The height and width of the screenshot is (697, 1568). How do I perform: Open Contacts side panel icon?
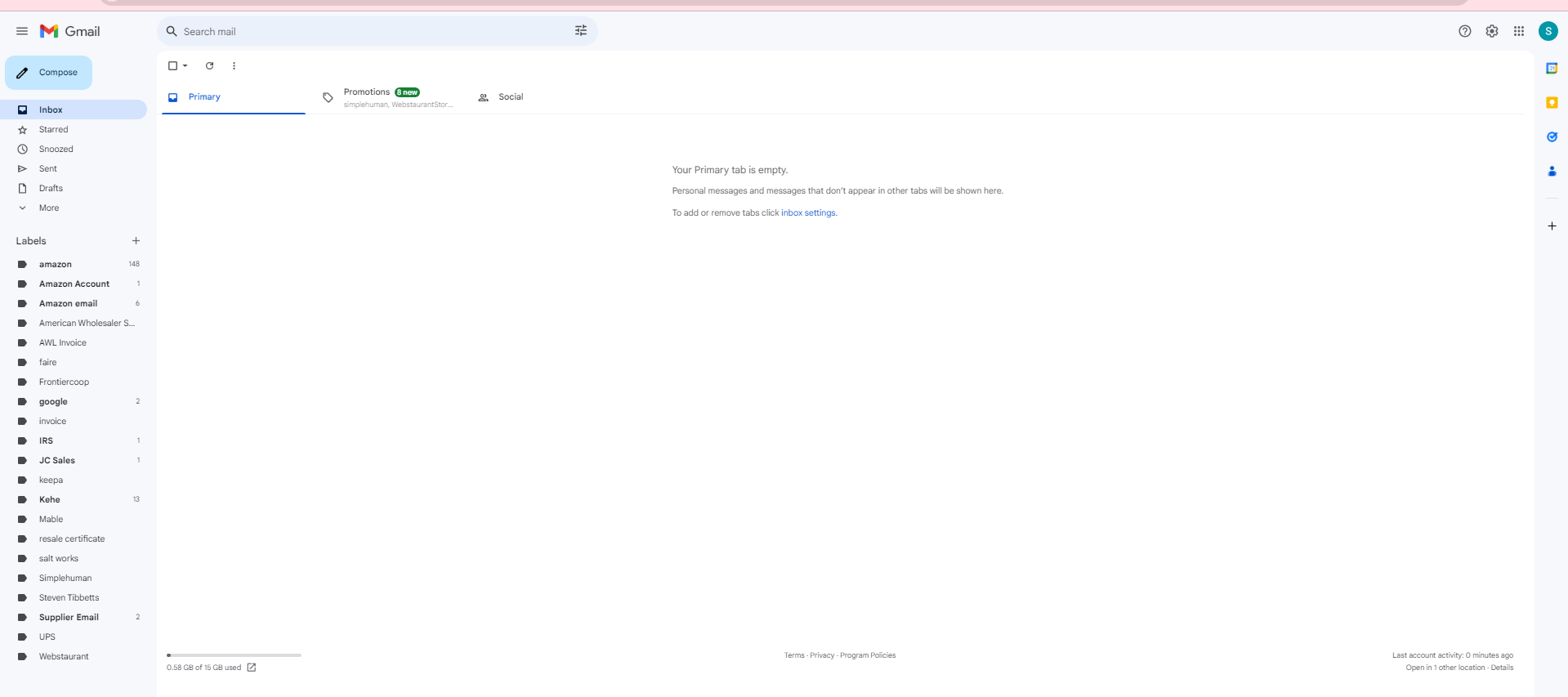pos(1552,171)
